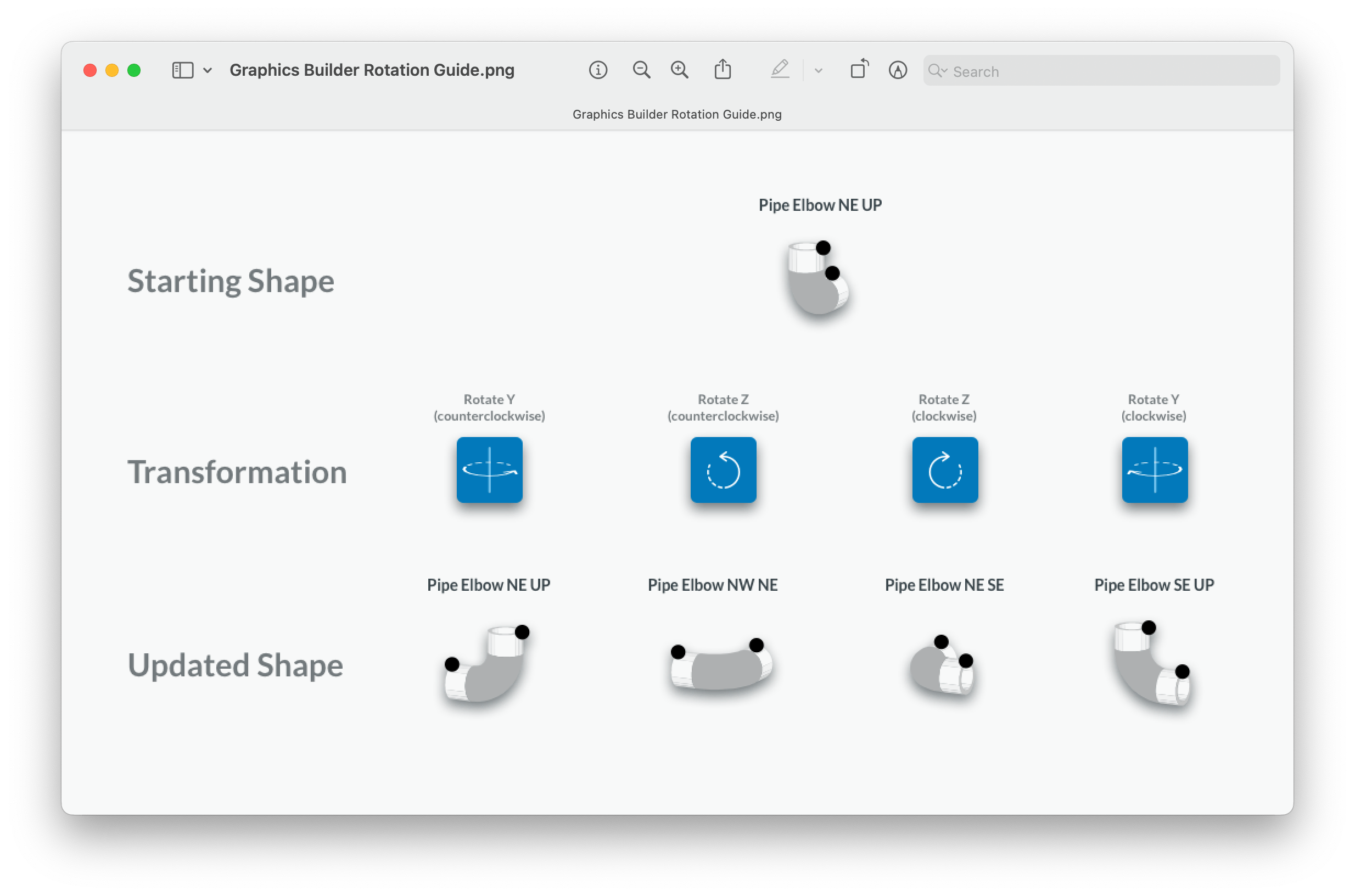Image resolution: width=1355 pixels, height=896 pixels.
Task: Click the Rotate Z counterclockwise blue icon
Action: pos(723,470)
